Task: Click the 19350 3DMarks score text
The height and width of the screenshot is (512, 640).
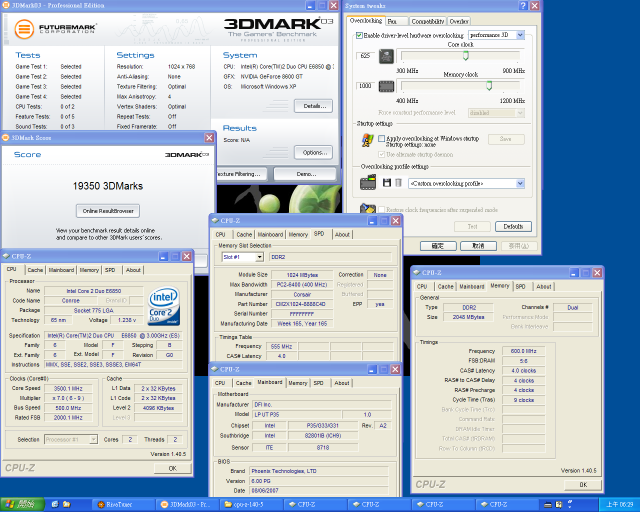Action: pos(108,186)
